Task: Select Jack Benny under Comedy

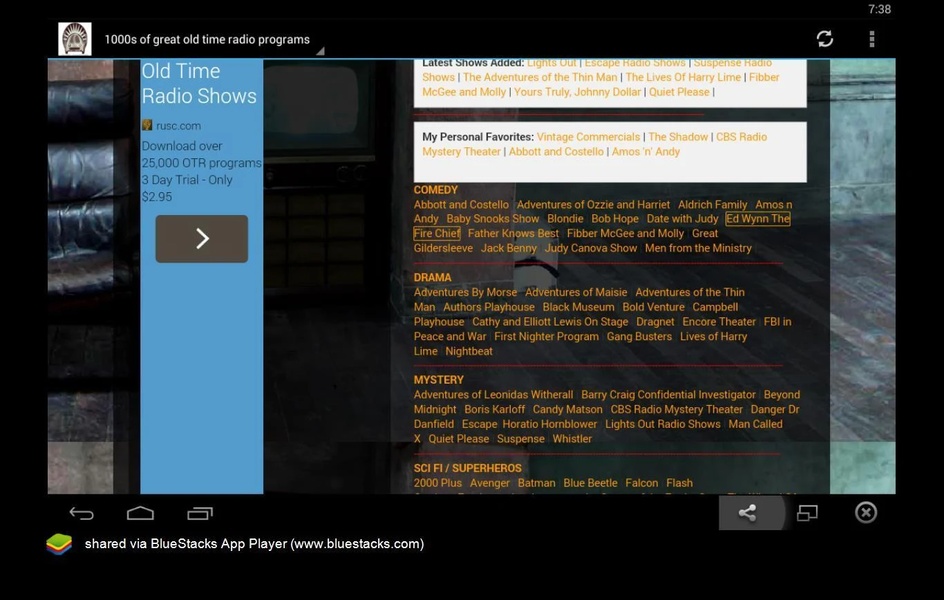Action: [x=509, y=248]
